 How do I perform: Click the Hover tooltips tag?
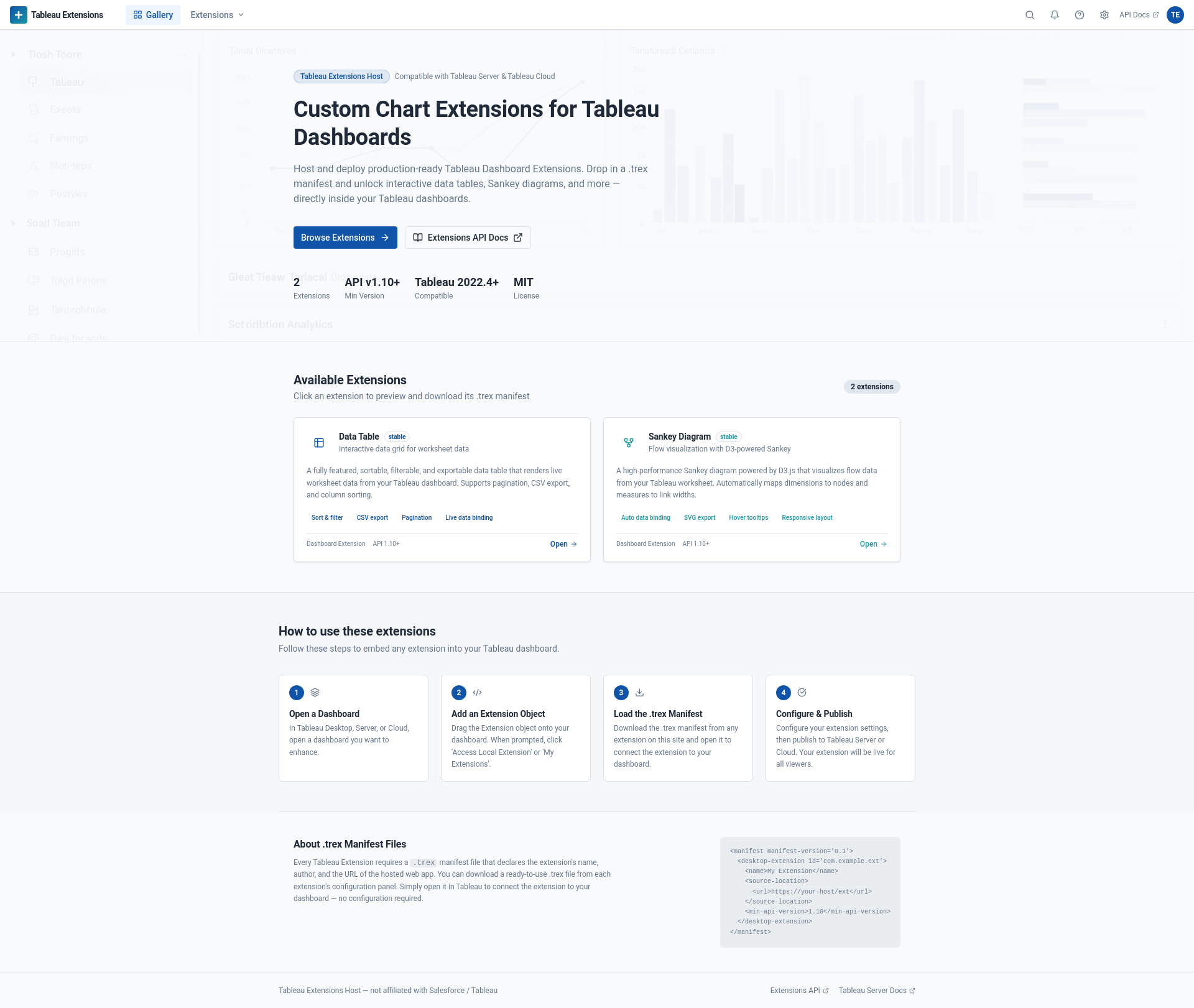[749, 517]
